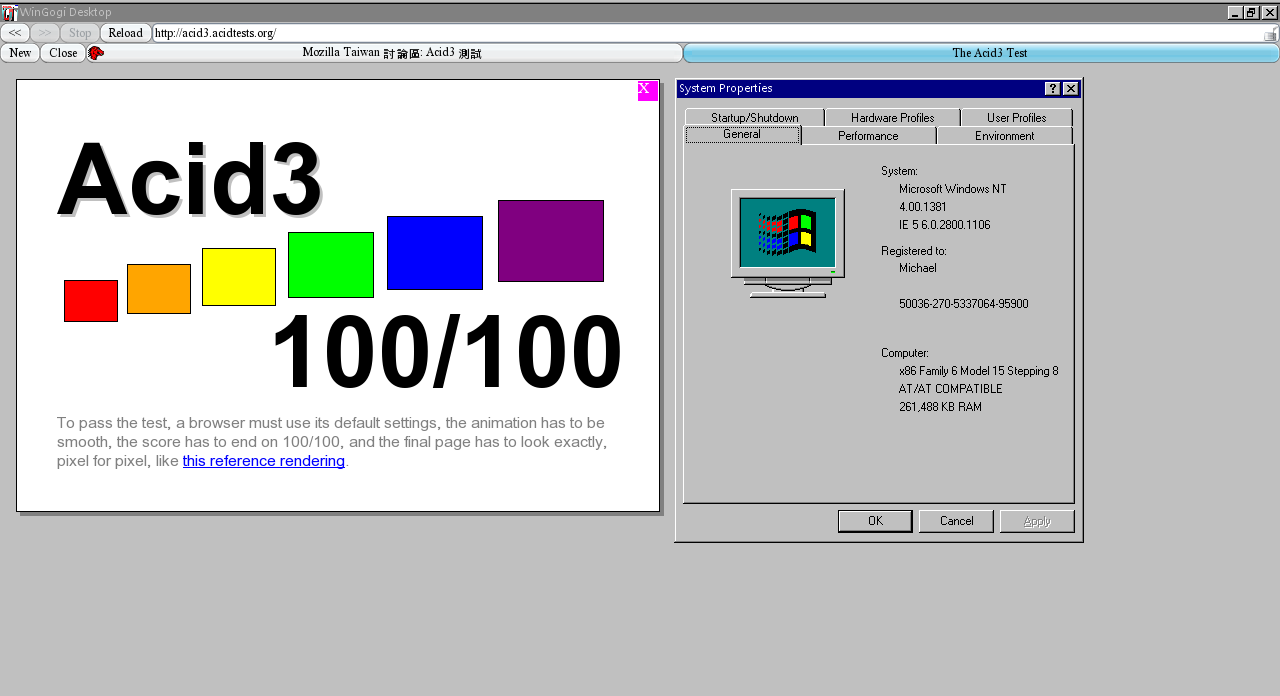The width and height of the screenshot is (1280, 696).
Task: Click the red favicon on Mozilla Taiwan tab
Action: 96,53
